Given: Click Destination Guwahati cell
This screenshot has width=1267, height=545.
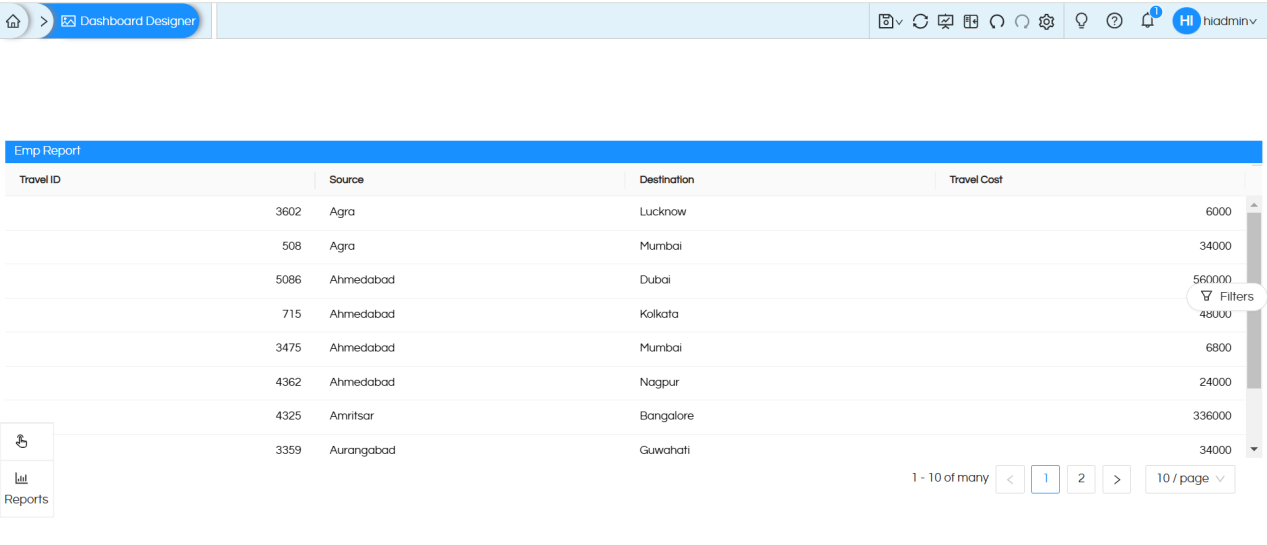Looking at the screenshot, I should click(664, 451).
